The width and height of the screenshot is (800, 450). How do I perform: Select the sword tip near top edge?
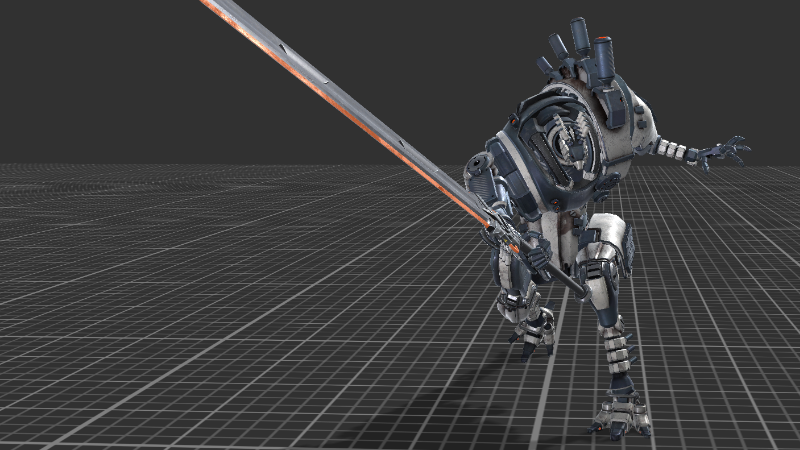tap(212, 5)
